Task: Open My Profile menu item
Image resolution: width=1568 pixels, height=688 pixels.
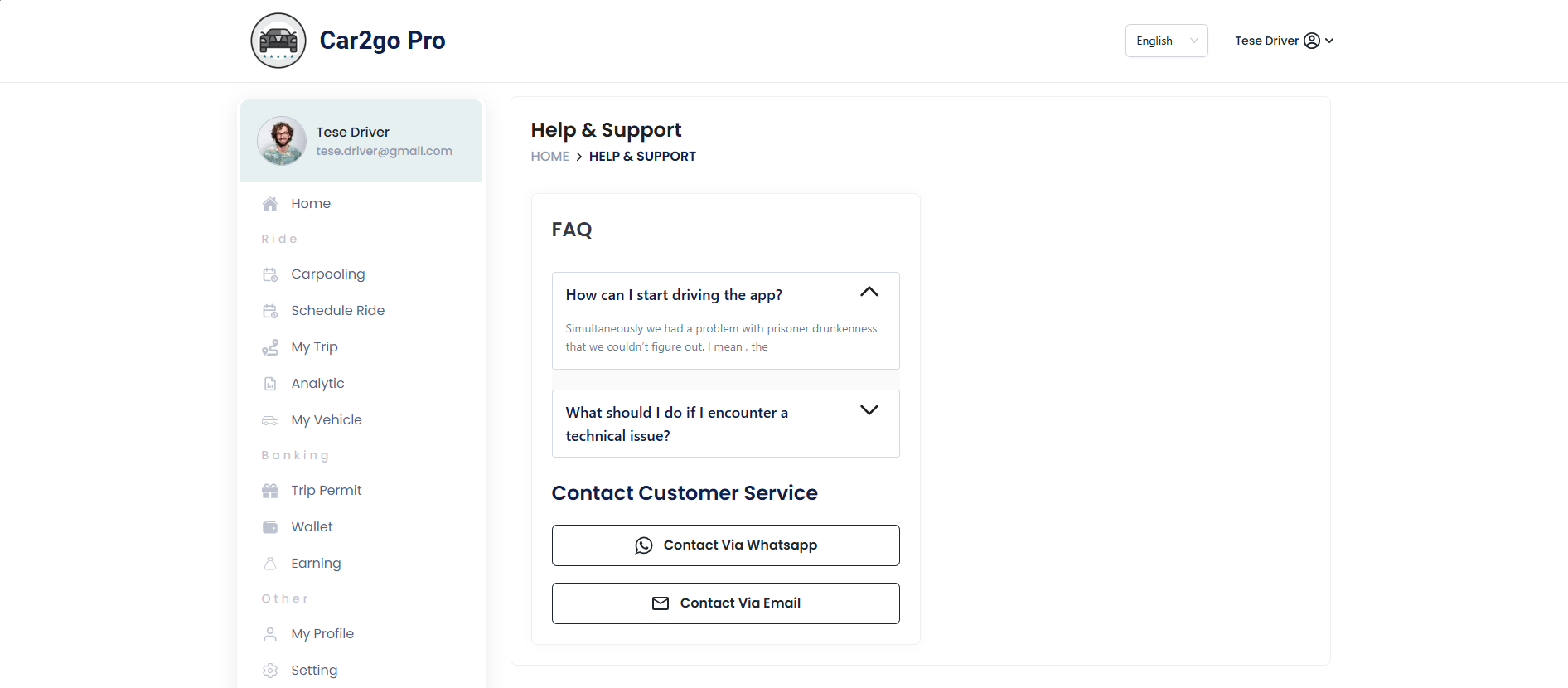Action: tap(322, 634)
